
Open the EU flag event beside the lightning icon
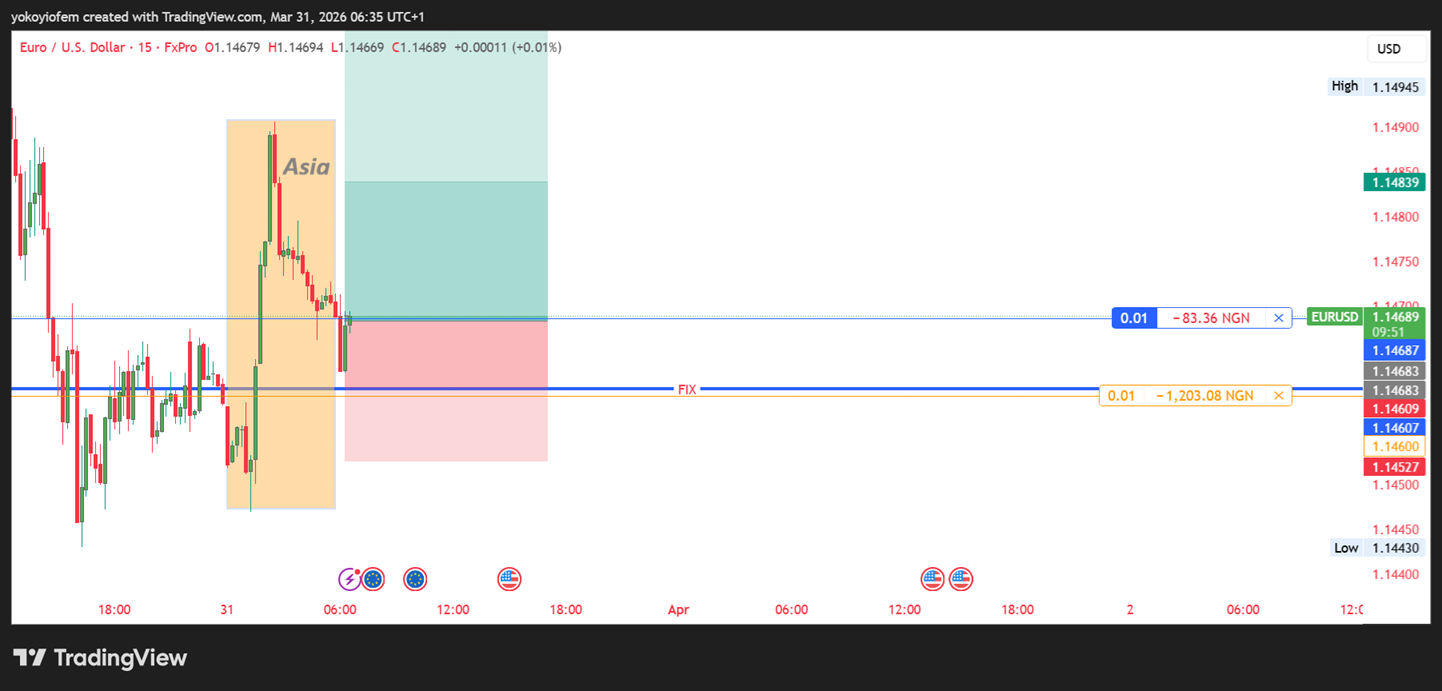pos(373,579)
